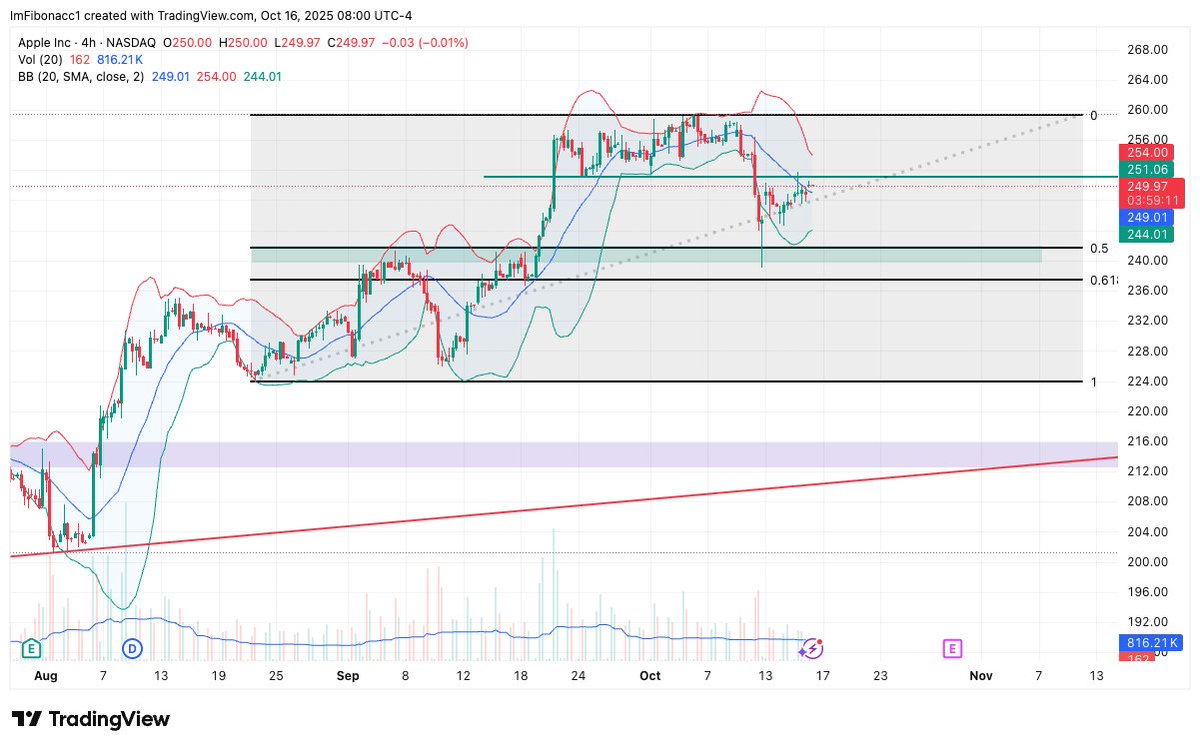Open the purple upcoming earnings E marker

click(x=952, y=649)
